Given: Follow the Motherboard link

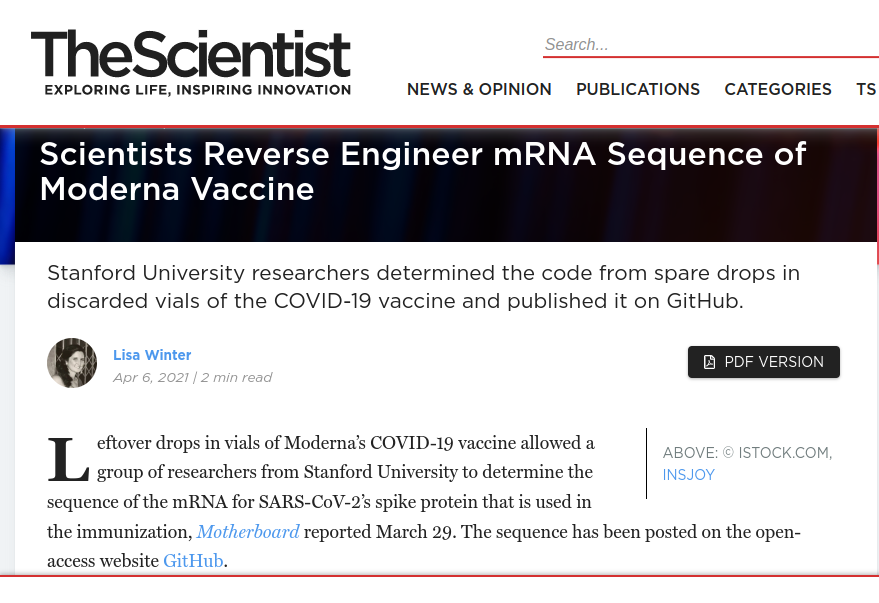Looking at the screenshot, I should [x=248, y=532].
